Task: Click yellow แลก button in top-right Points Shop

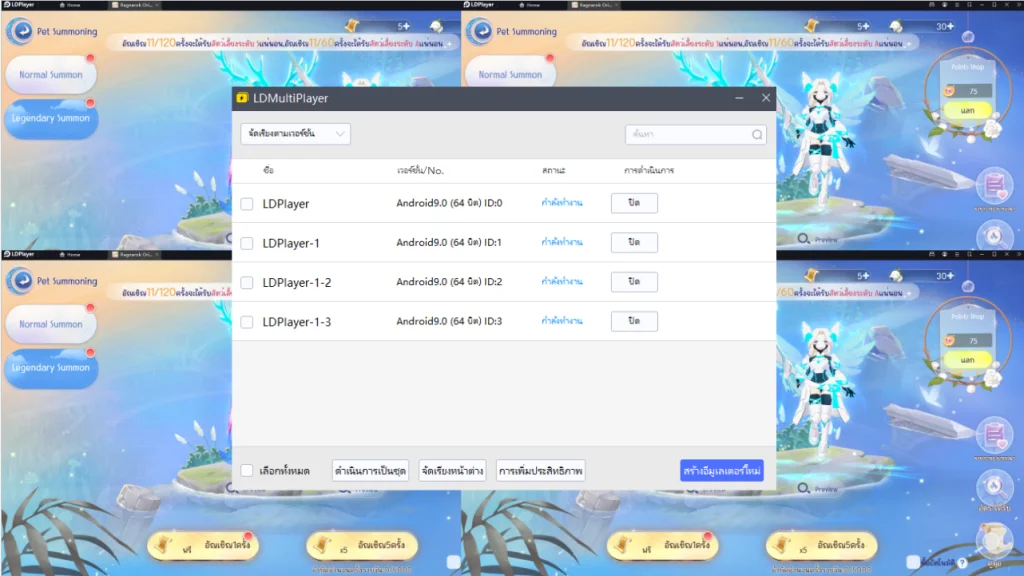Action: (967, 110)
